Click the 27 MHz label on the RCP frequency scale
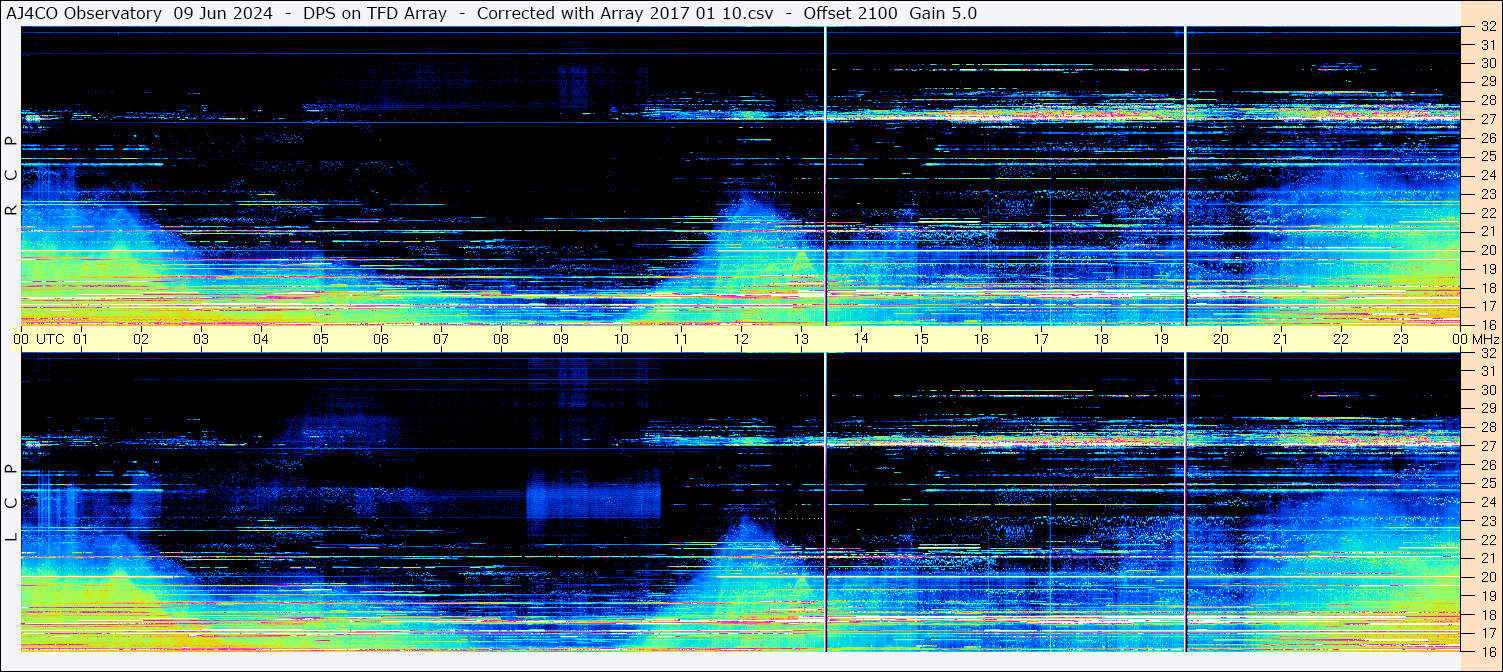This screenshot has height=672, width=1503. point(1487,119)
